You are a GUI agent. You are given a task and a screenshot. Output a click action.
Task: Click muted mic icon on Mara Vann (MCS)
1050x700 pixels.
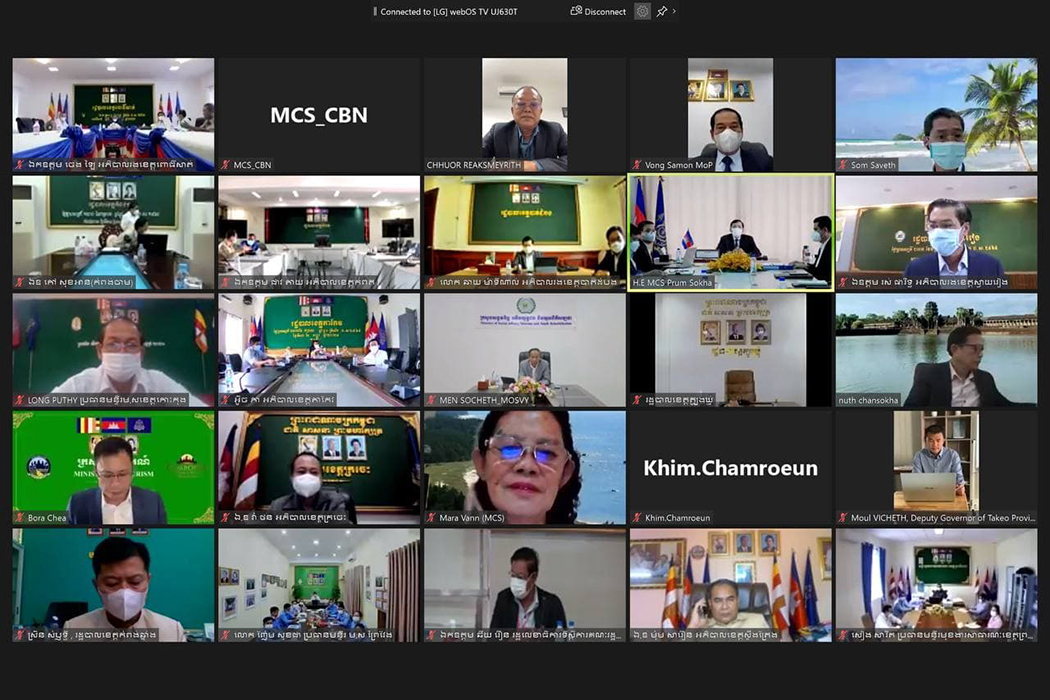[x=431, y=518]
